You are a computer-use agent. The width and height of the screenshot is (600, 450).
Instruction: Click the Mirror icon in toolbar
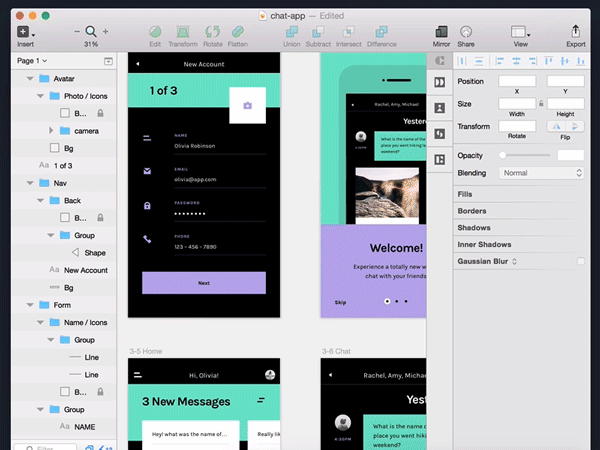pyautogui.click(x=441, y=32)
